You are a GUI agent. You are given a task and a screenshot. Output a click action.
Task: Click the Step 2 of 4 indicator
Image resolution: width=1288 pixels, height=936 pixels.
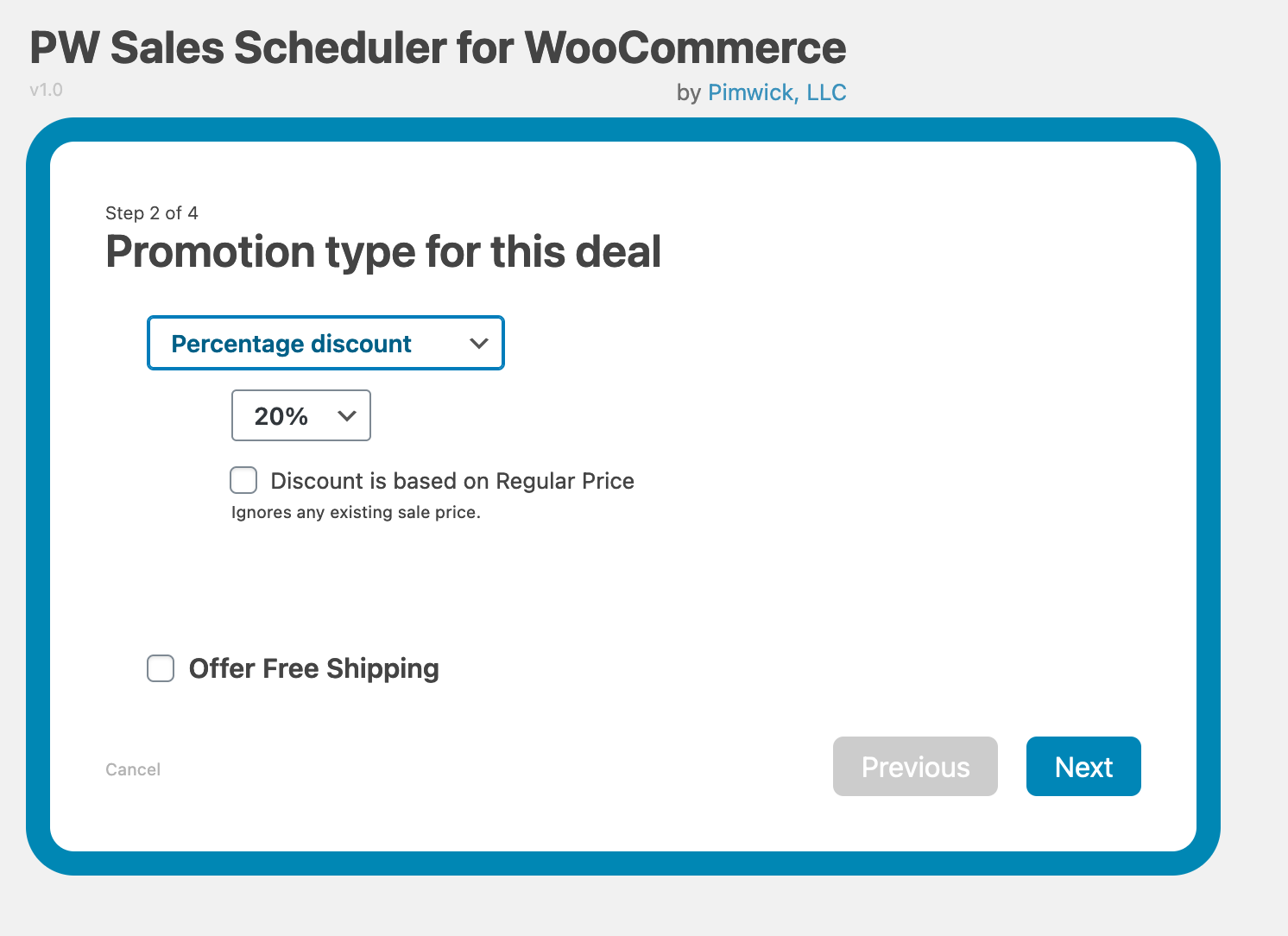click(x=152, y=212)
